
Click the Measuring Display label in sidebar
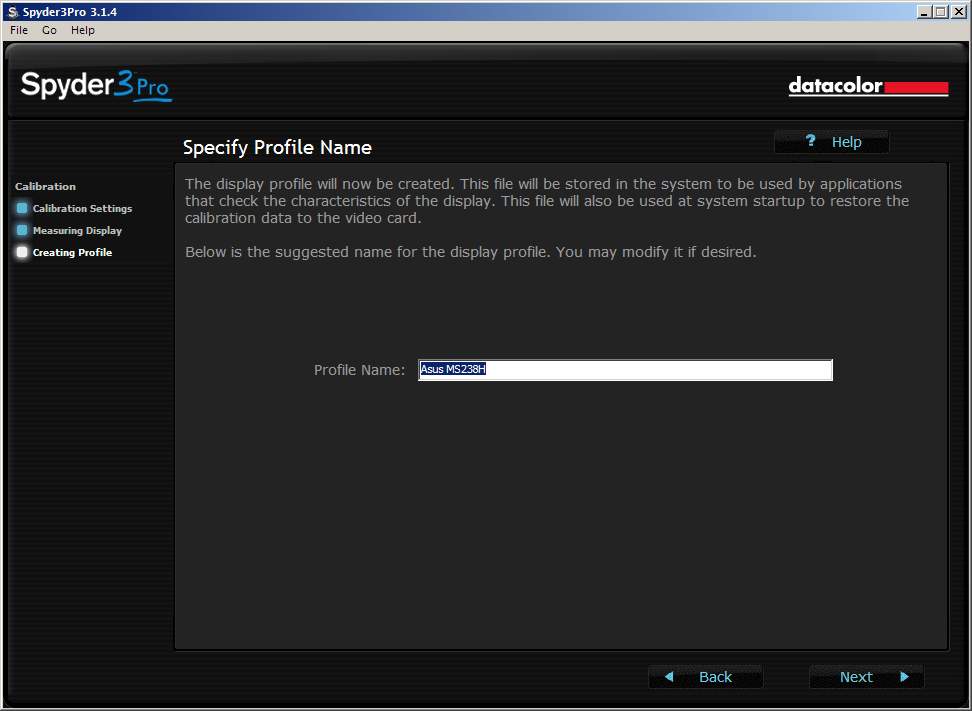coord(77,231)
